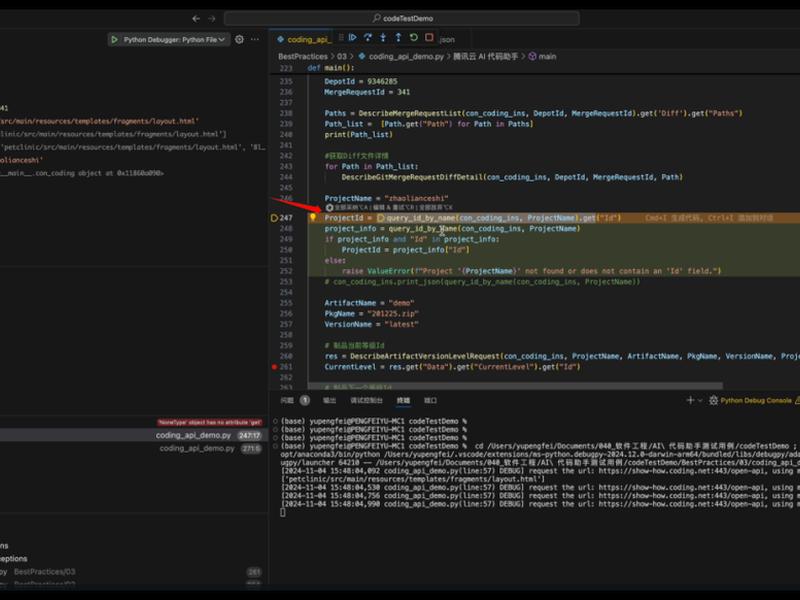This screenshot has height=600, width=800.
Task: Open the launch configuration gear settings
Action: tap(239, 39)
